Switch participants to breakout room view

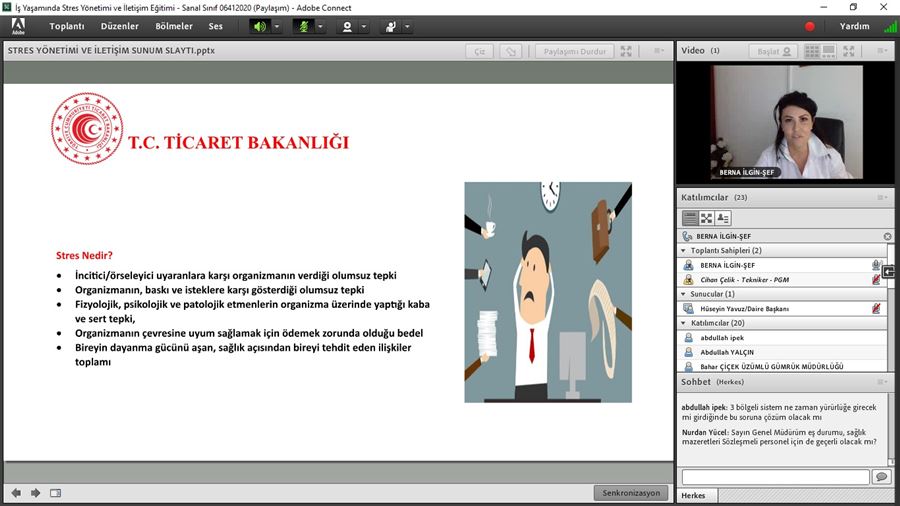click(706, 217)
